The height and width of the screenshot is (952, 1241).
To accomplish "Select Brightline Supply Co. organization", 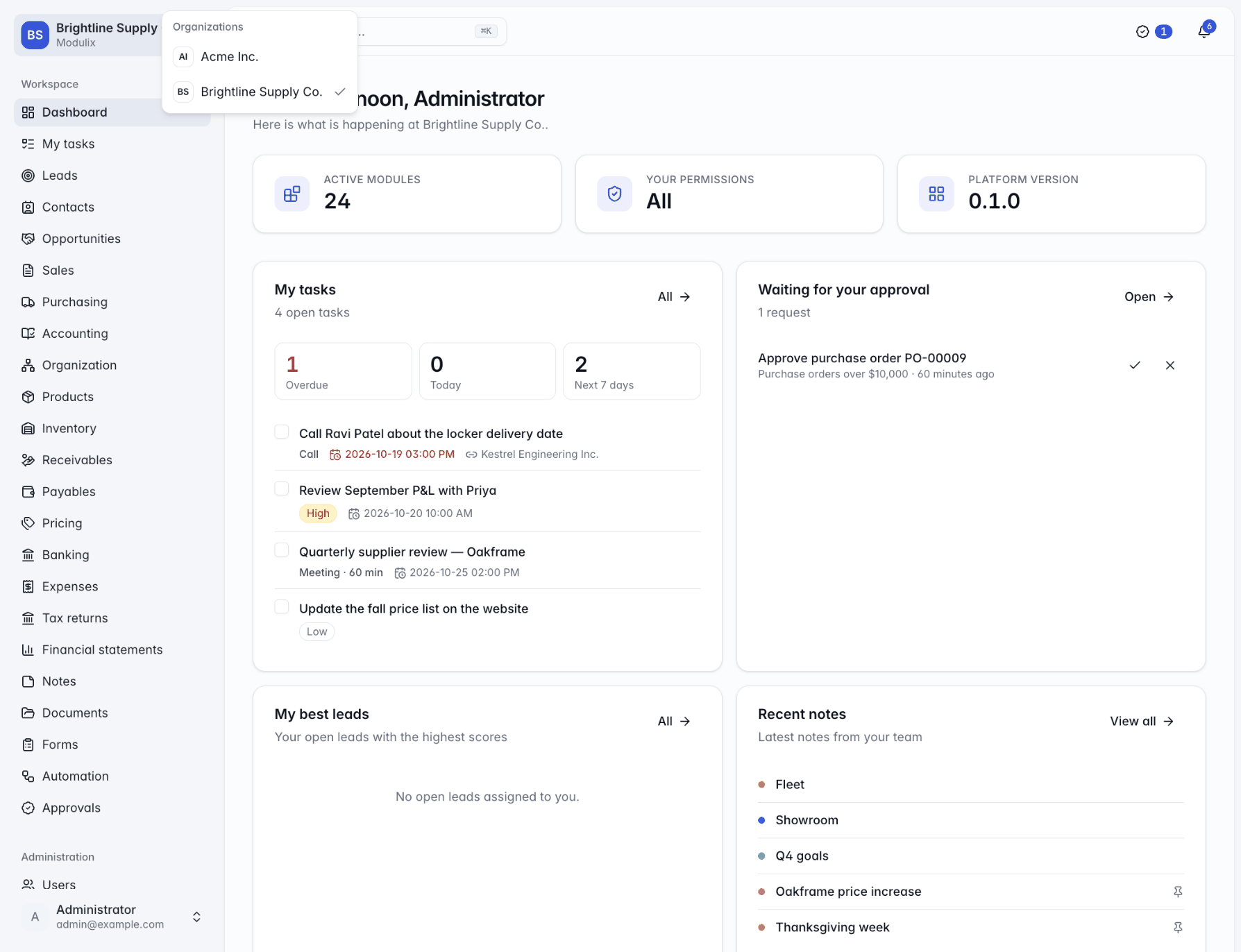I will 260,92.
